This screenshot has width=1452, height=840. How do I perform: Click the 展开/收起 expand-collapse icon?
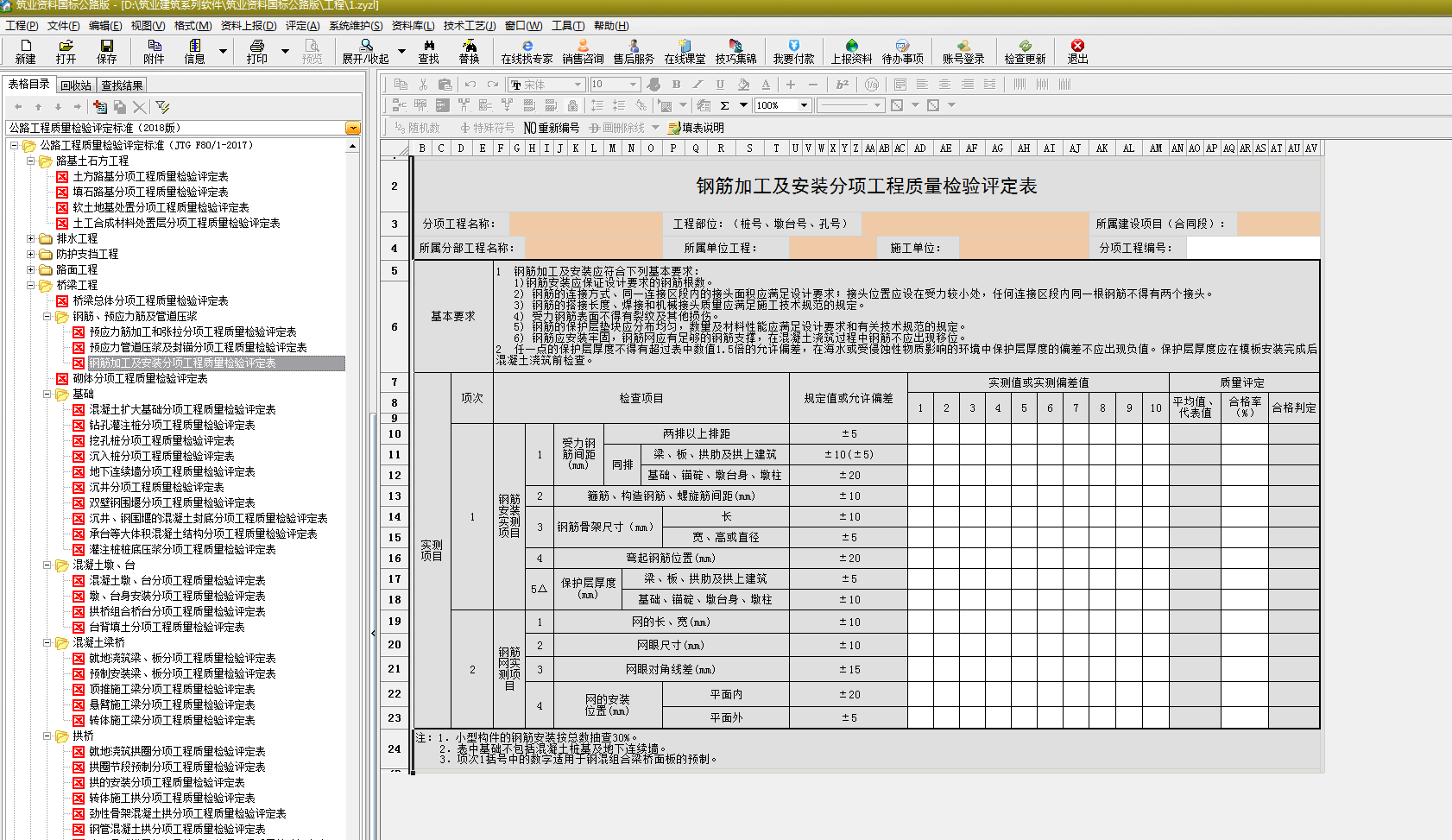coord(365,52)
